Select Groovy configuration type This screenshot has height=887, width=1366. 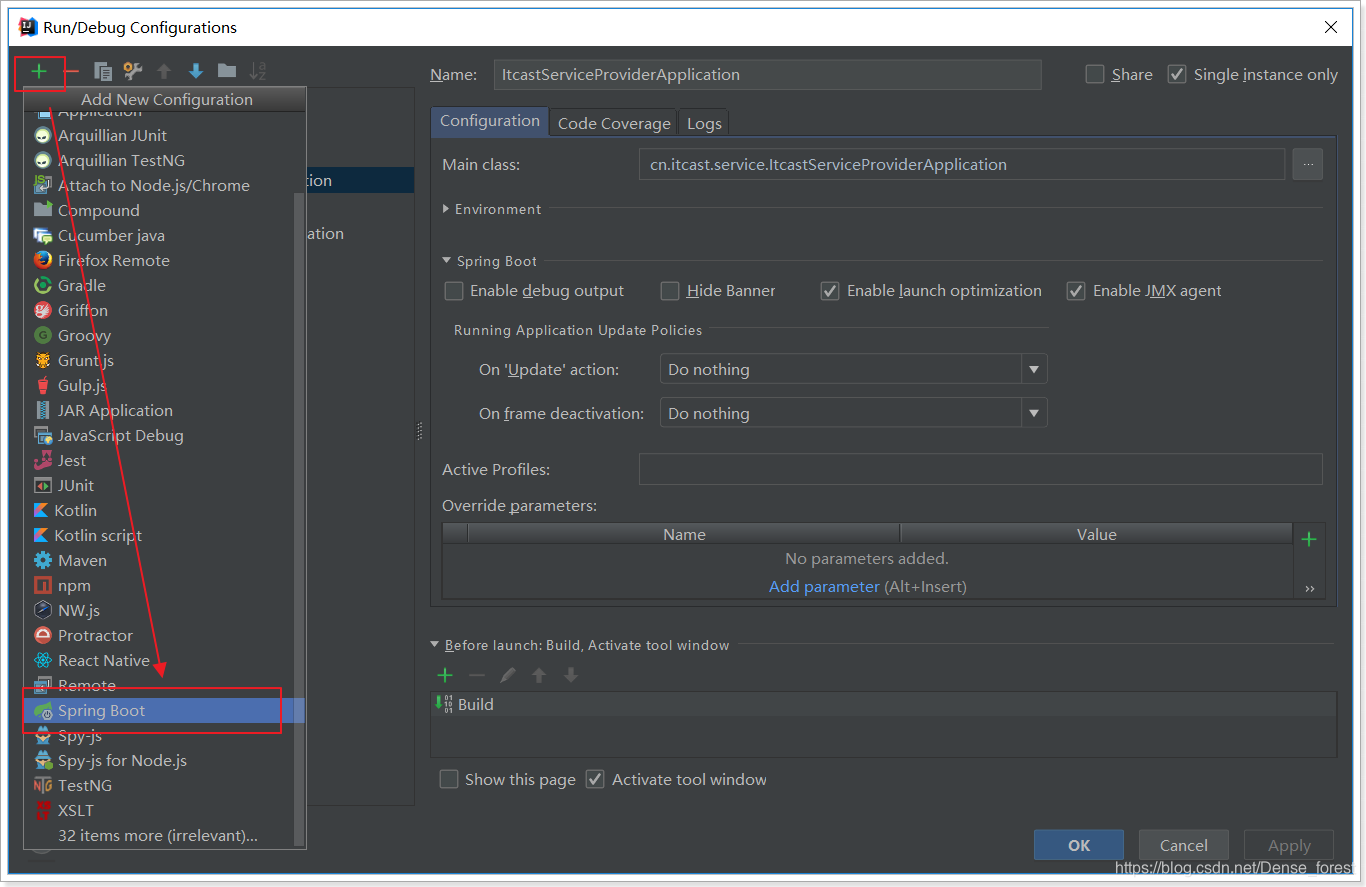pos(159,336)
